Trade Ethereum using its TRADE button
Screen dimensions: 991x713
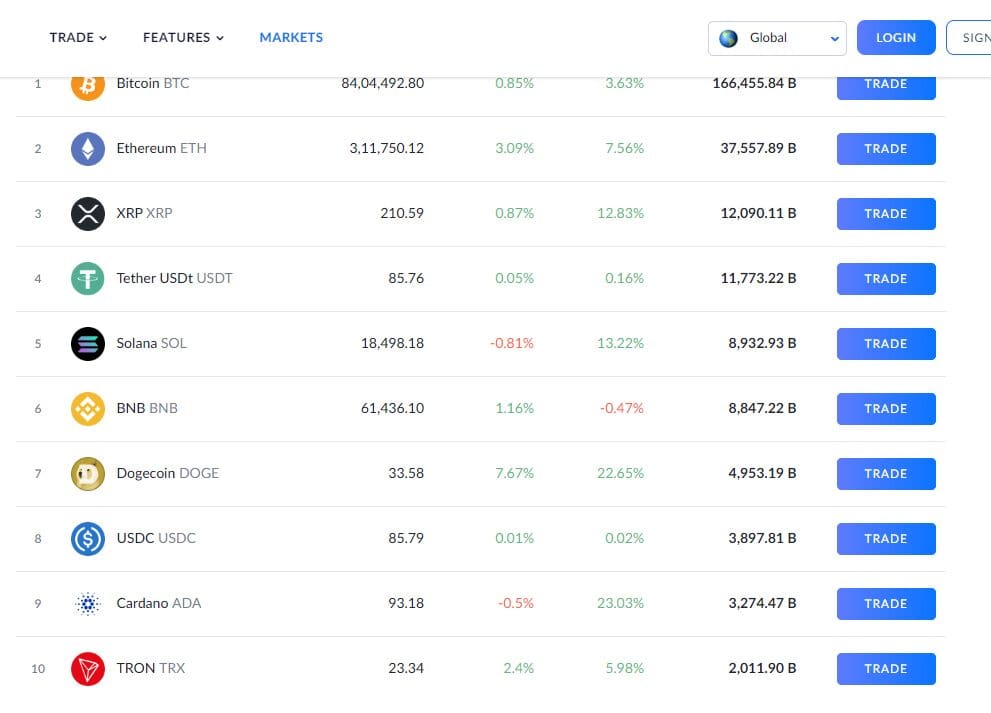(886, 149)
